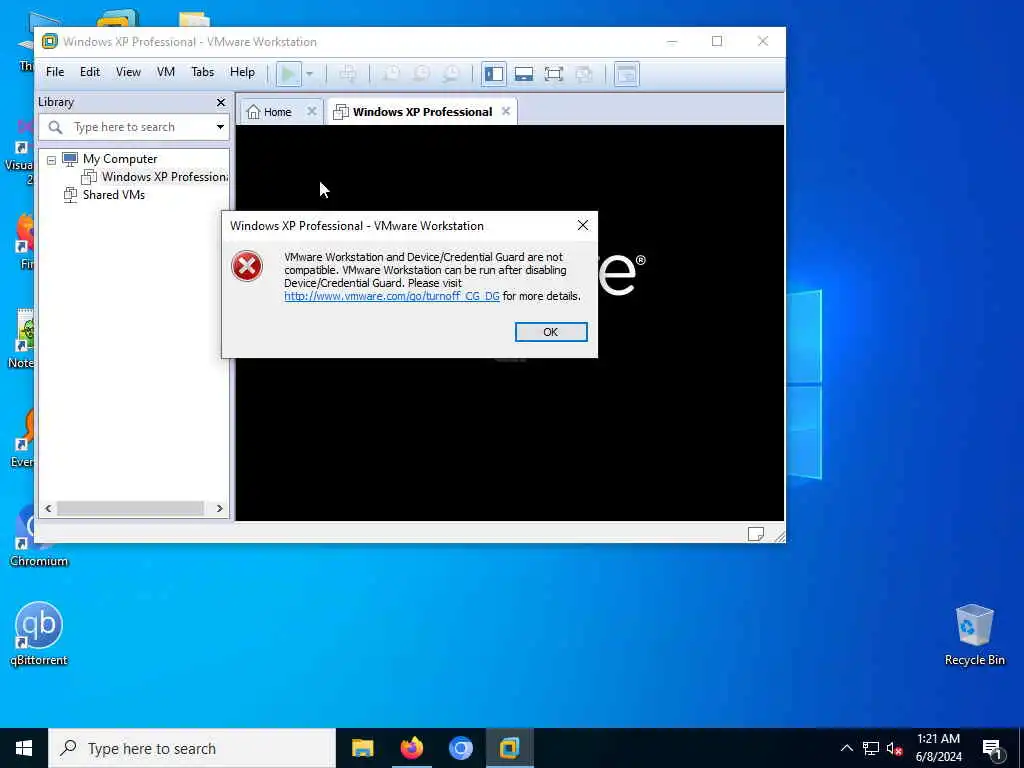Open the Edit menu
The width and height of the screenshot is (1024, 768).
click(x=90, y=72)
